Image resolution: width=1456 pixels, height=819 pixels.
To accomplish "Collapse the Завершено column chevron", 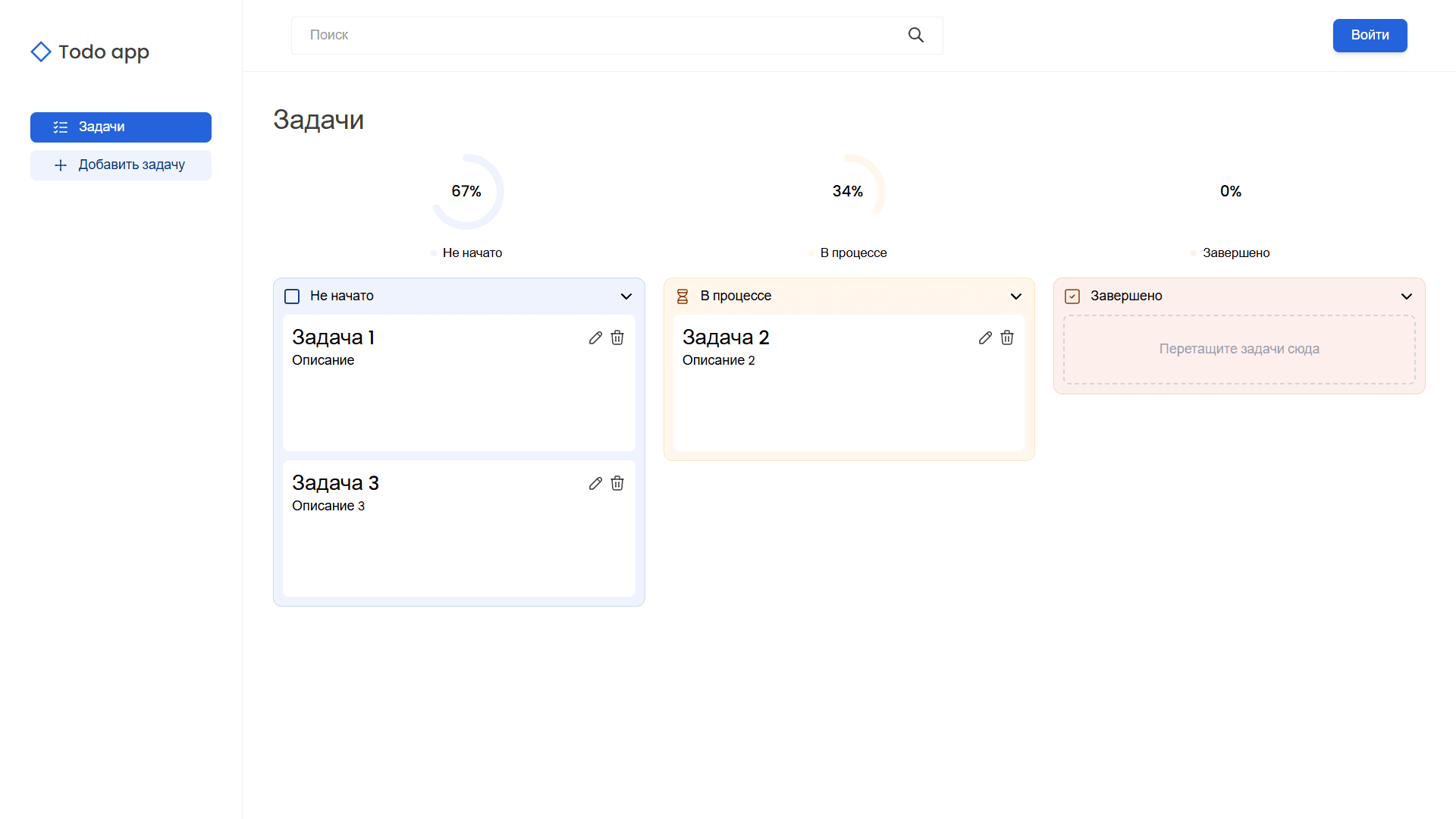I will coord(1407,297).
